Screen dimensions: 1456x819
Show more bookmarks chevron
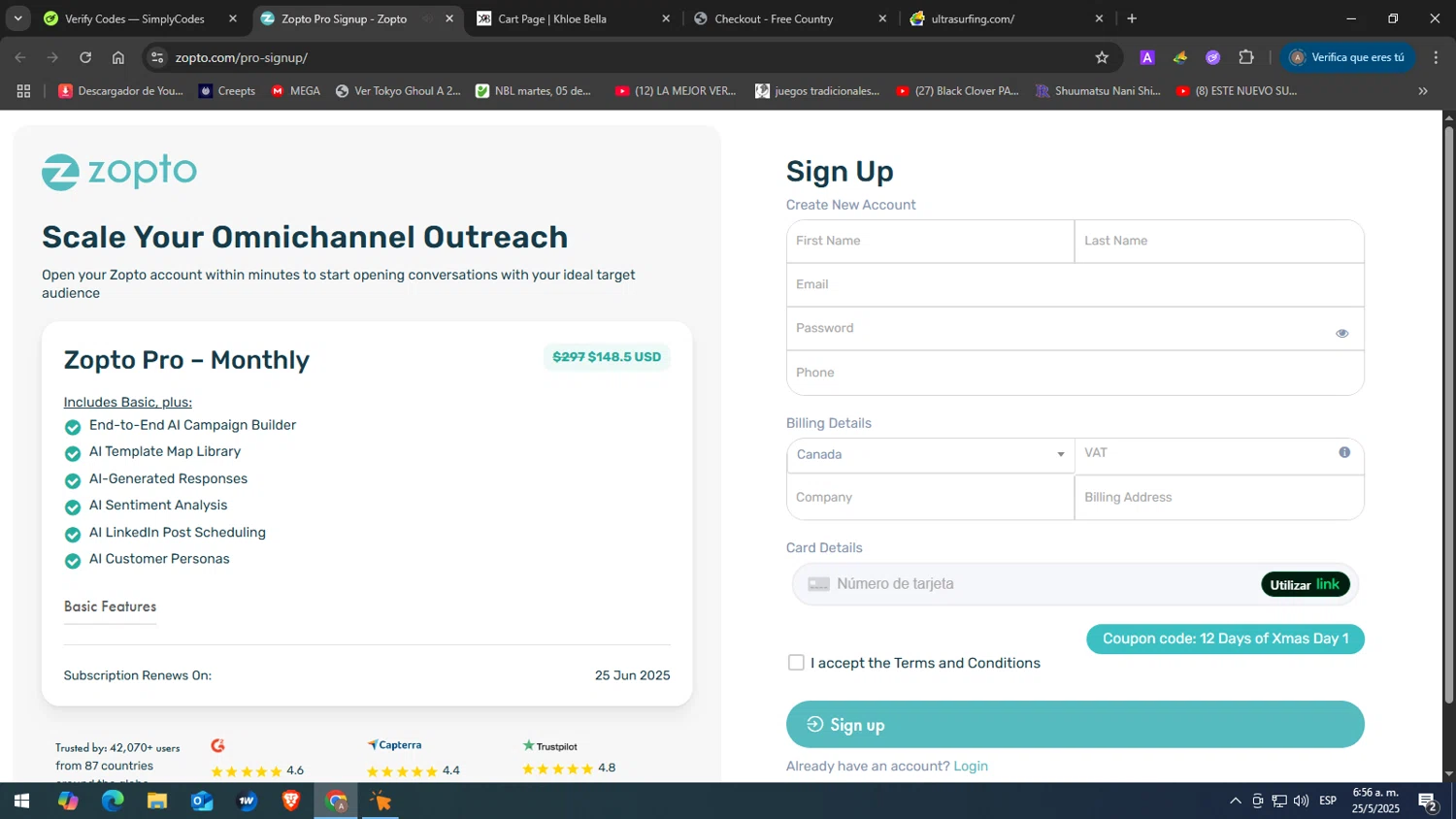tap(1423, 91)
